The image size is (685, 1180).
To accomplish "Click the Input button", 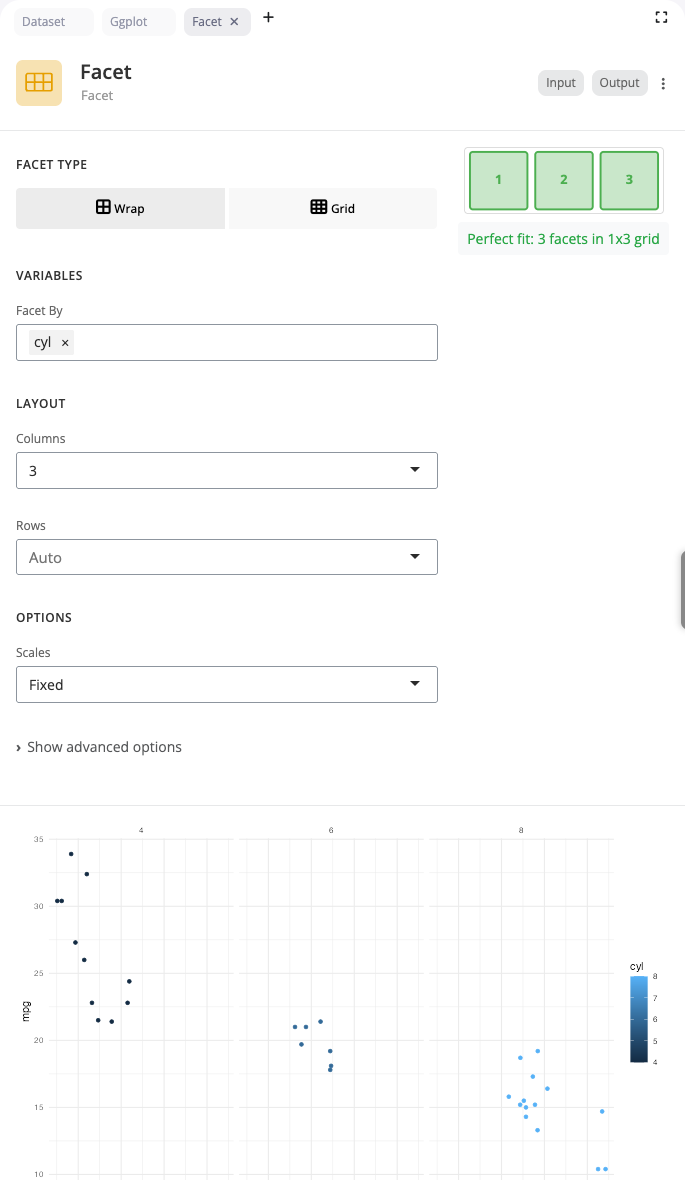I will point(560,83).
